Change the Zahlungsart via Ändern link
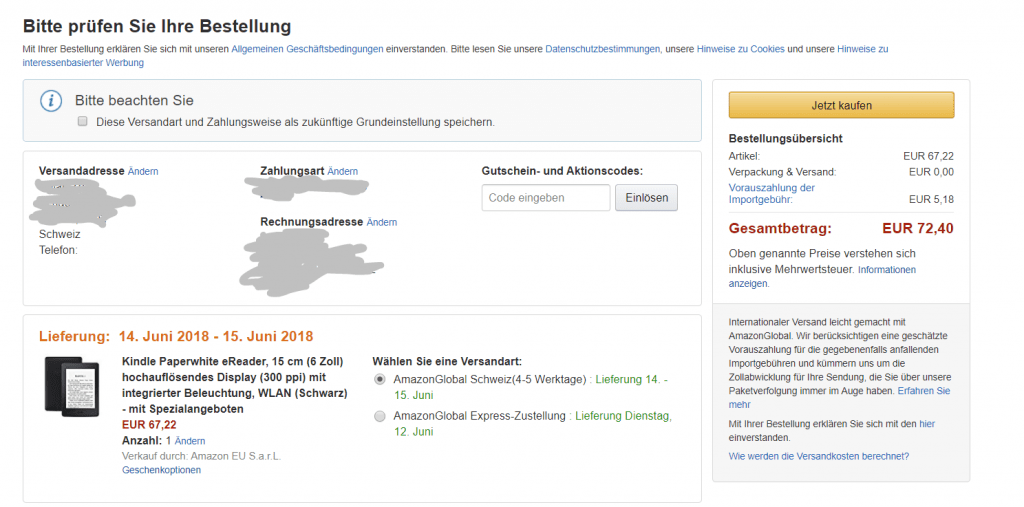This screenshot has height=507, width=1024. point(342,172)
